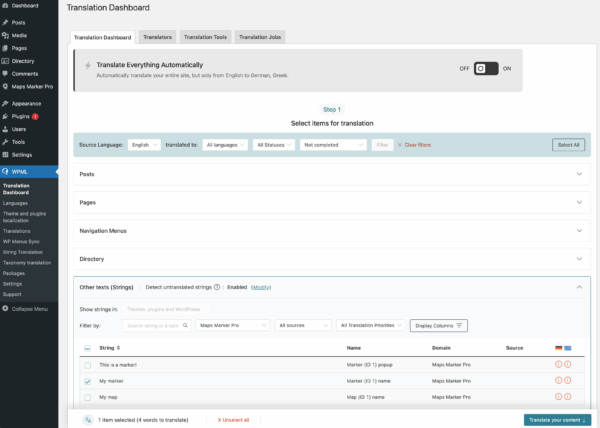Open Posts from the sidebar icon
This screenshot has height=428, width=600.
[6, 21]
